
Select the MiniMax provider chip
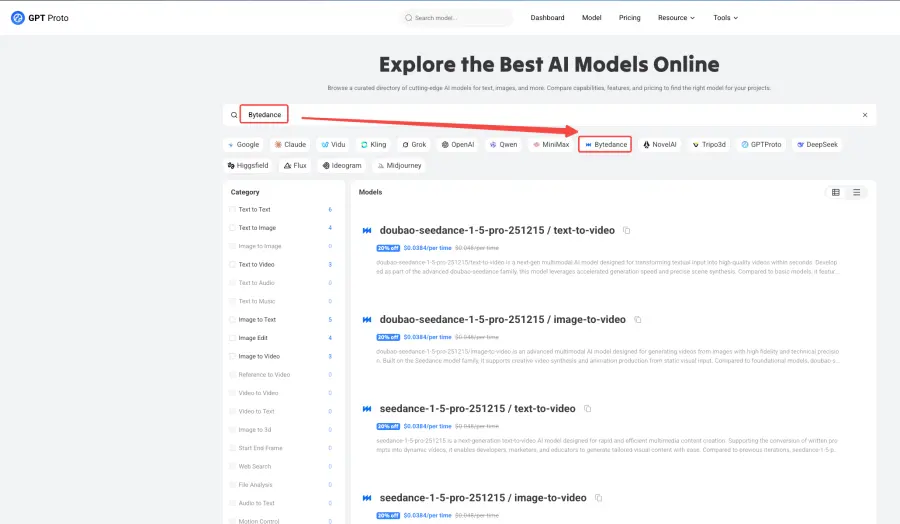[551, 145]
